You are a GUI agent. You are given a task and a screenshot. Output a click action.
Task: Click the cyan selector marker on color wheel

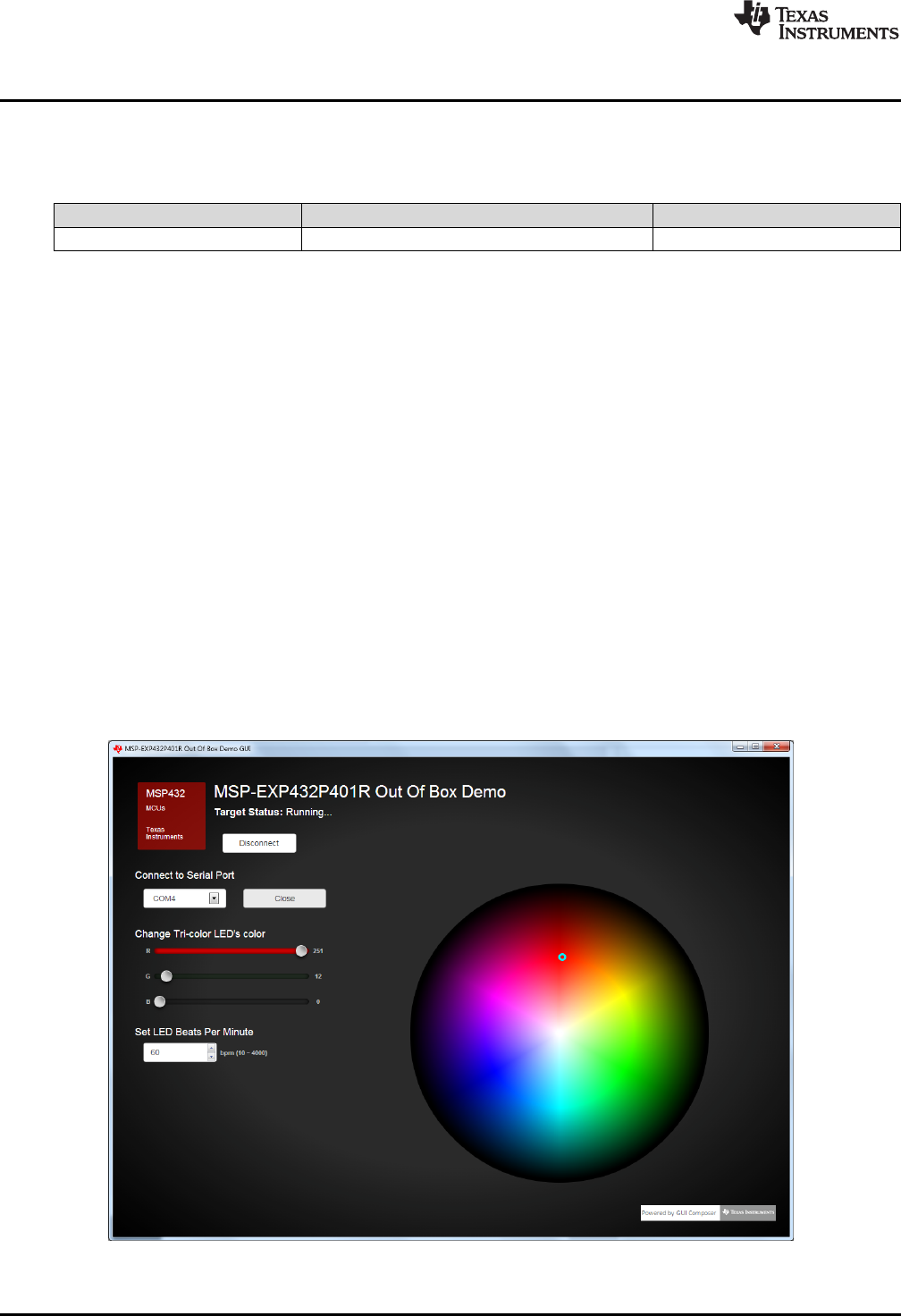pyautogui.click(x=562, y=957)
